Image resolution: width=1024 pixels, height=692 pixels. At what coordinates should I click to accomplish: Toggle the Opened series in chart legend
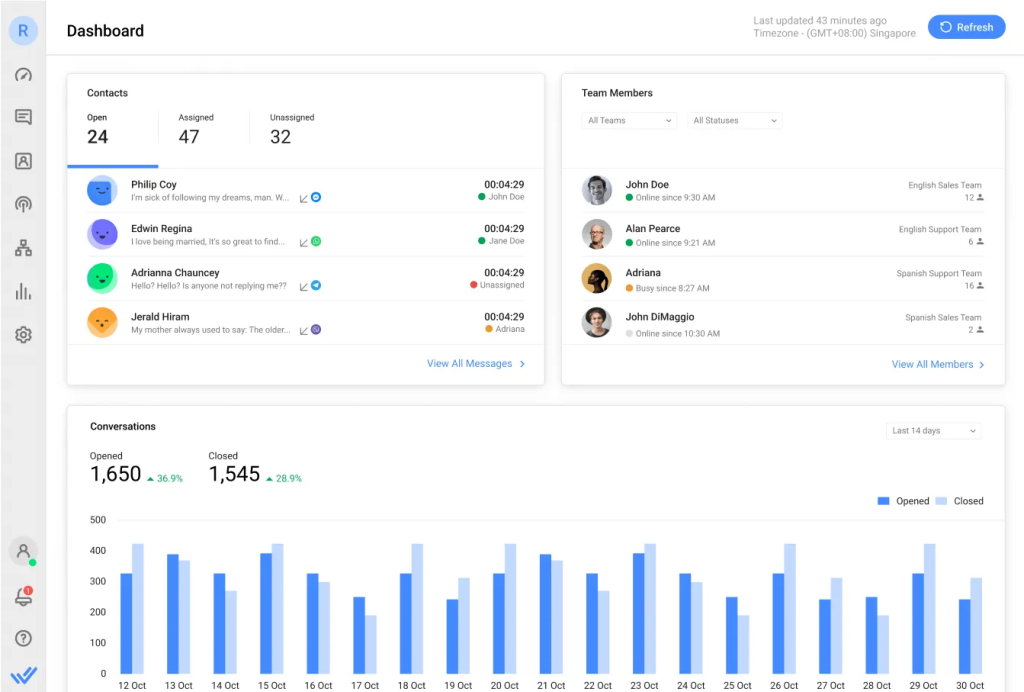(903, 501)
